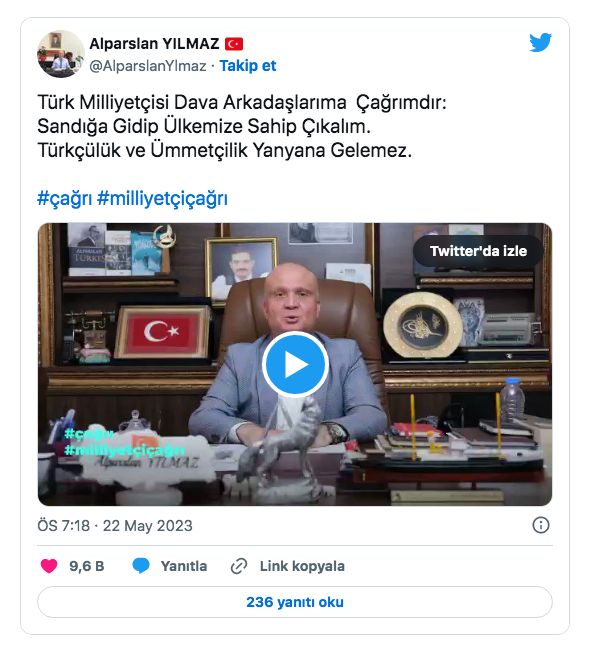The width and height of the screenshot is (589, 649).
Task: Open the #çağrı hashtag
Action: coord(65,198)
